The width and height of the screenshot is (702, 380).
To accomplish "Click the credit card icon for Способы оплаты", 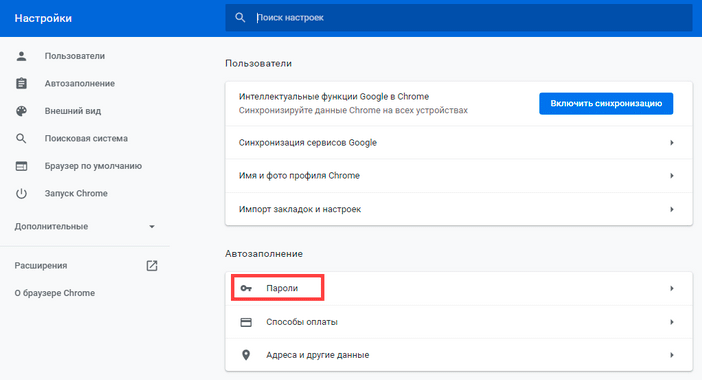I will [246, 322].
